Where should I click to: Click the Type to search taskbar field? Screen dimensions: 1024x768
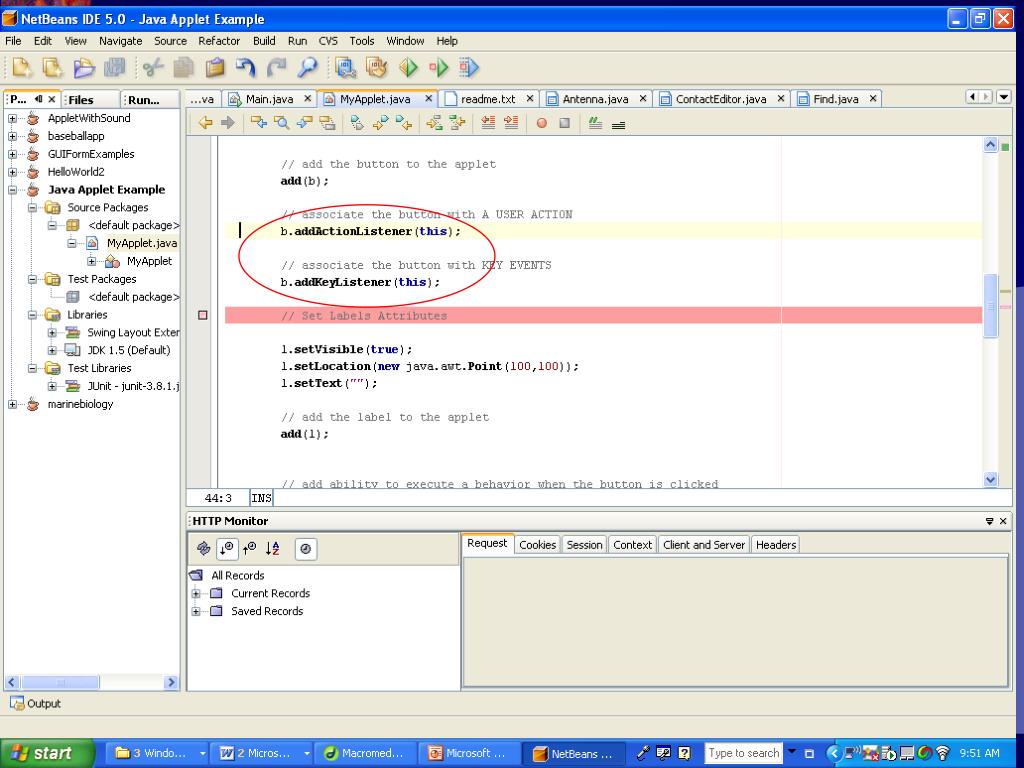[x=743, y=753]
